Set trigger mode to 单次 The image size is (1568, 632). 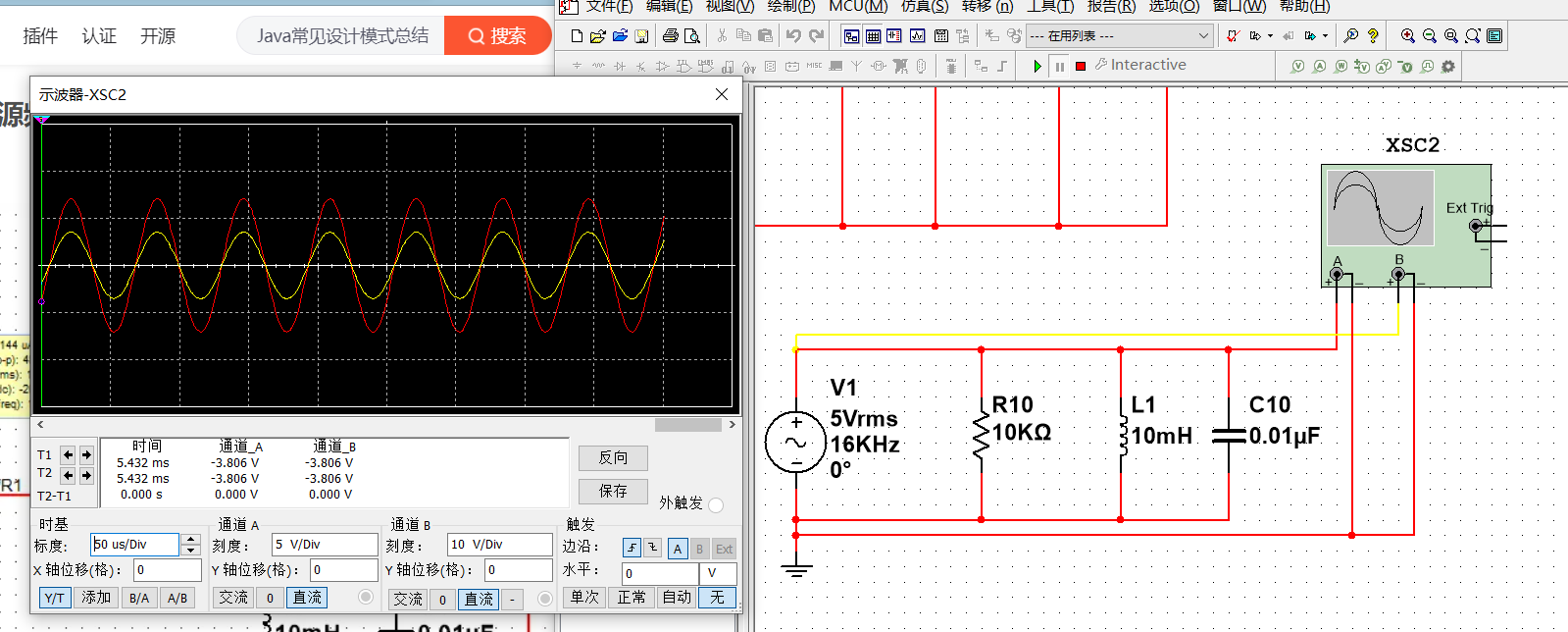point(584,598)
